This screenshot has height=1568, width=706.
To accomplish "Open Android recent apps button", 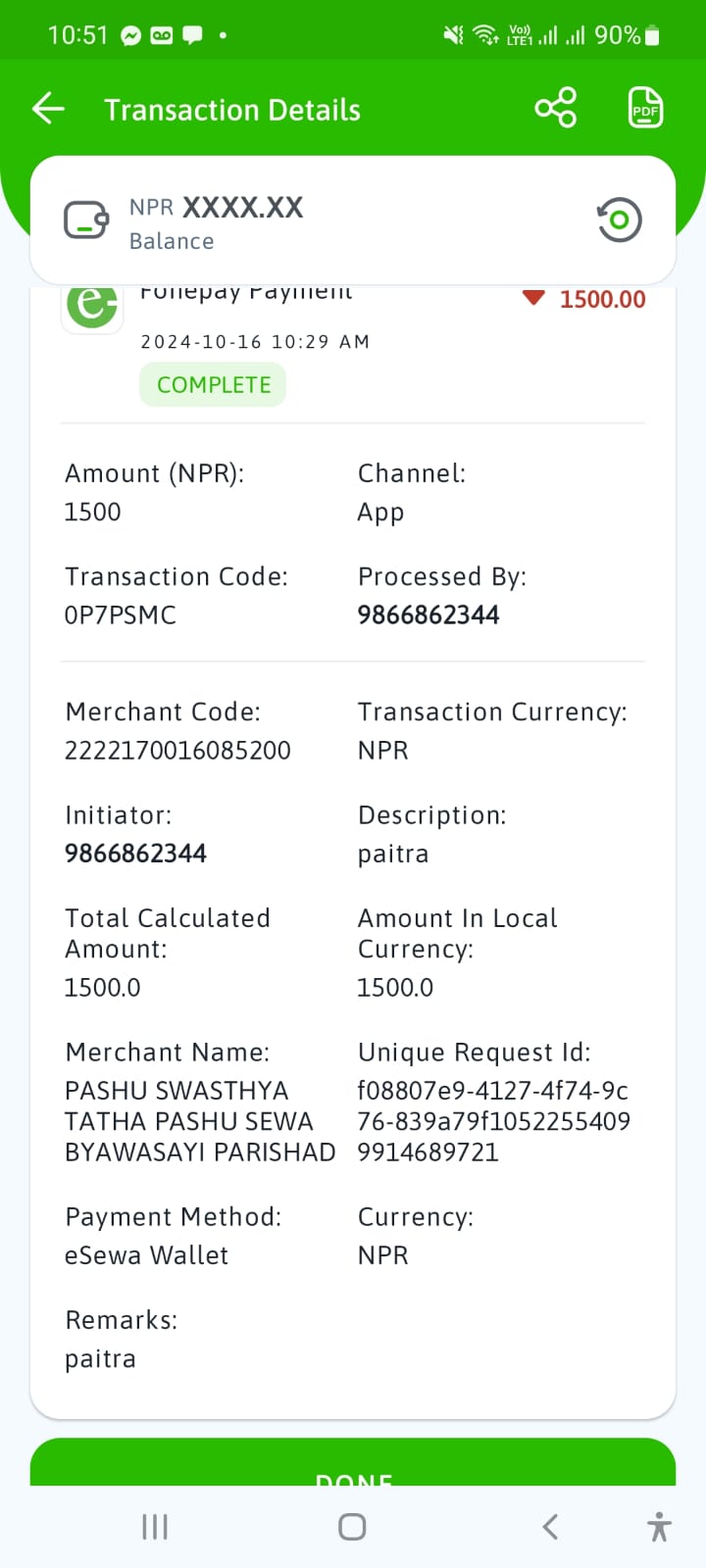I will 155,1526.
